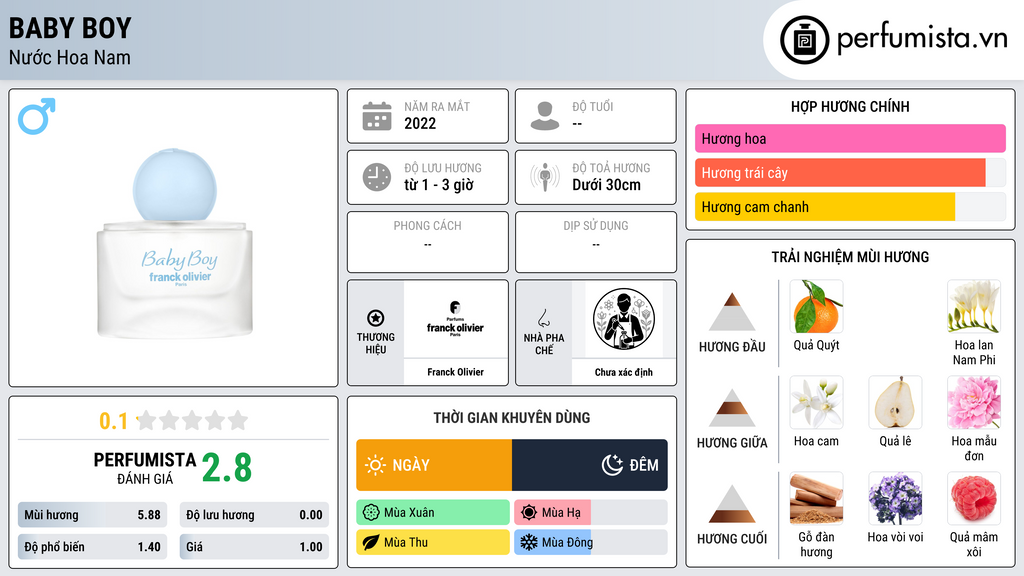This screenshot has height=576, width=1024.
Task: Click the clock icon for longevity
Action: coord(377,177)
